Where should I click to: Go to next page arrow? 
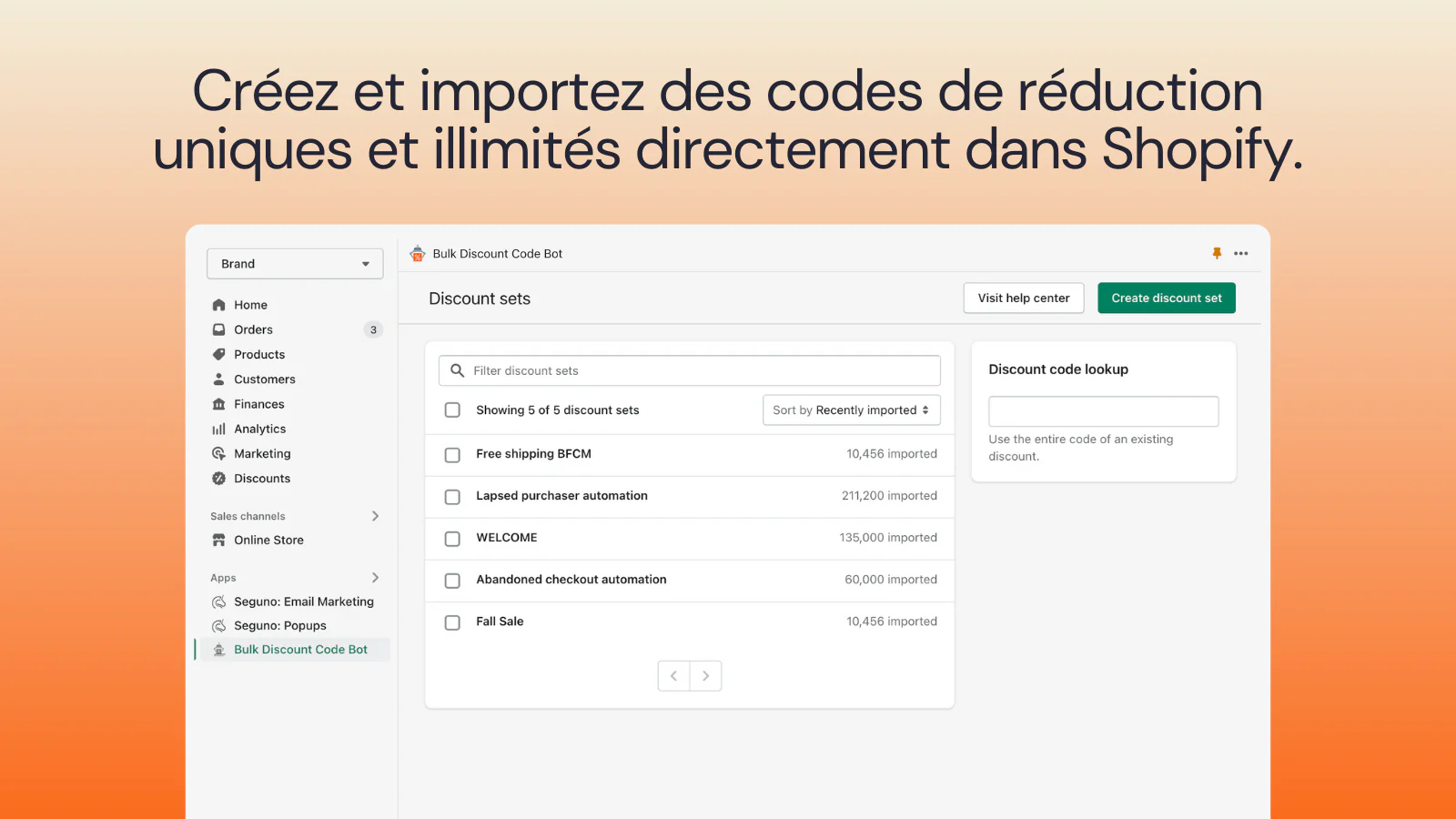click(706, 676)
